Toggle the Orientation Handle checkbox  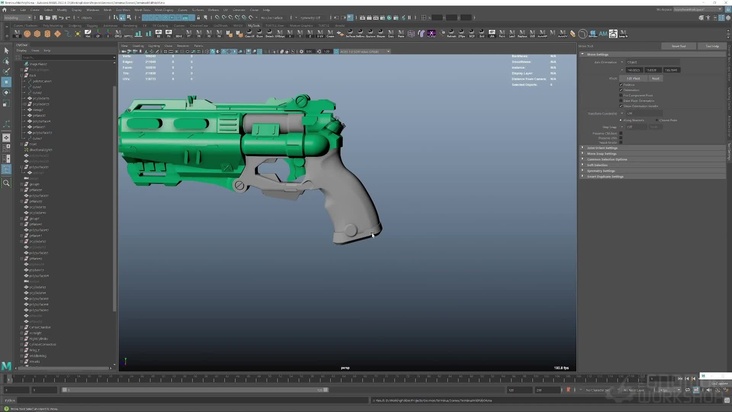pyautogui.click(x=621, y=106)
